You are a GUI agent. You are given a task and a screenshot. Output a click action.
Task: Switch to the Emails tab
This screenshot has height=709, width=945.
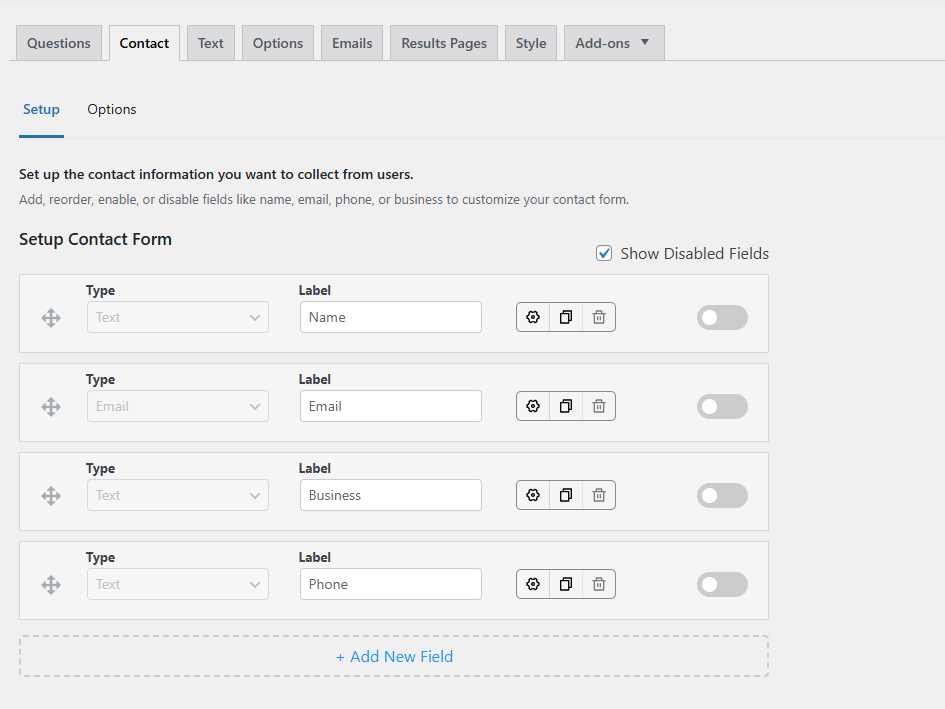[351, 42]
